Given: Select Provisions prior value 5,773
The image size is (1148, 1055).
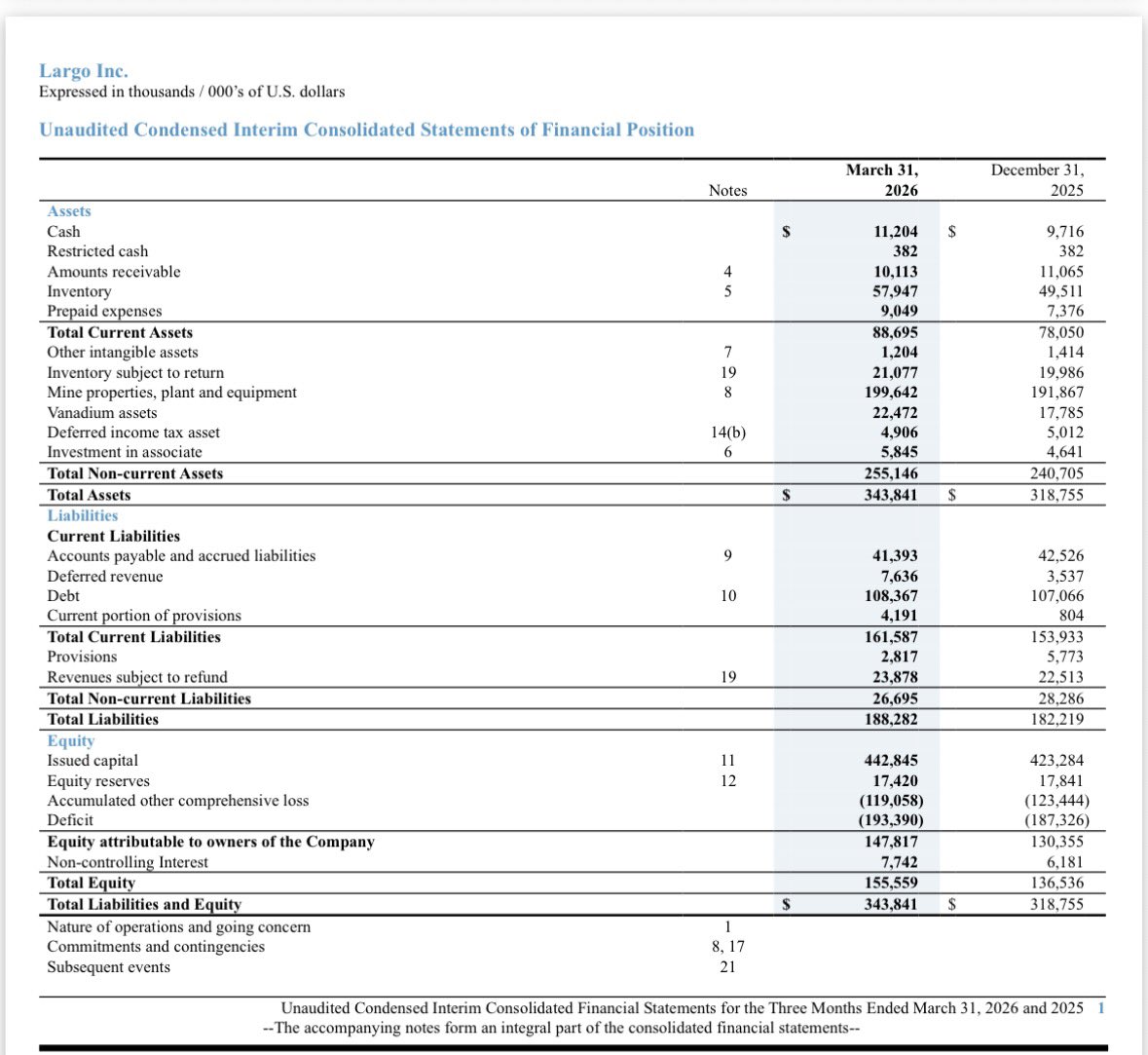Looking at the screenshot, I should tap(1065, 658).
